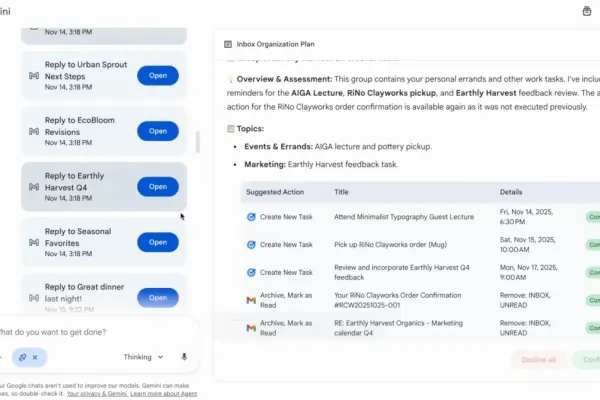This screenshot has width=600, height=400.
Task: Click the chat list scrollbar thumb
Action: (x=197, y=142)
